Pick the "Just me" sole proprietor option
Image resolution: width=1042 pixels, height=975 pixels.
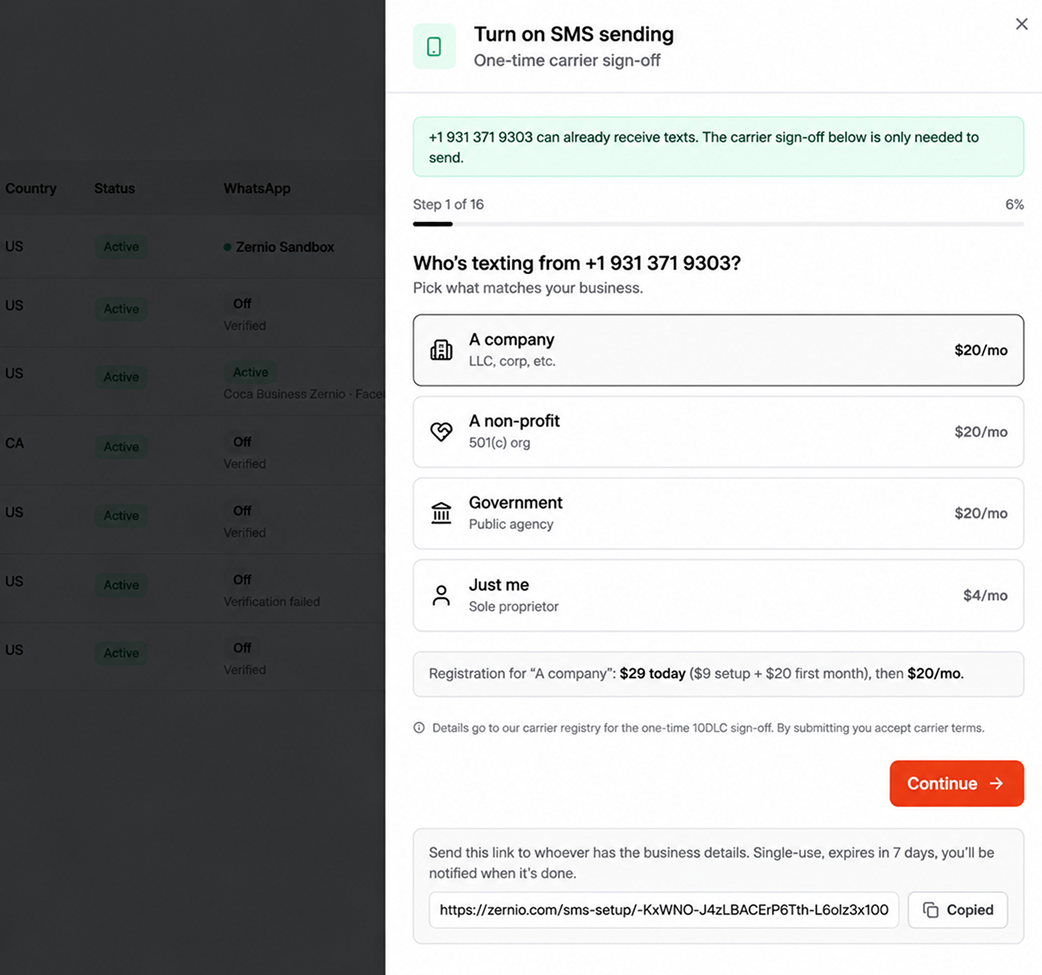pyautogui.click(x=718, y=595)
